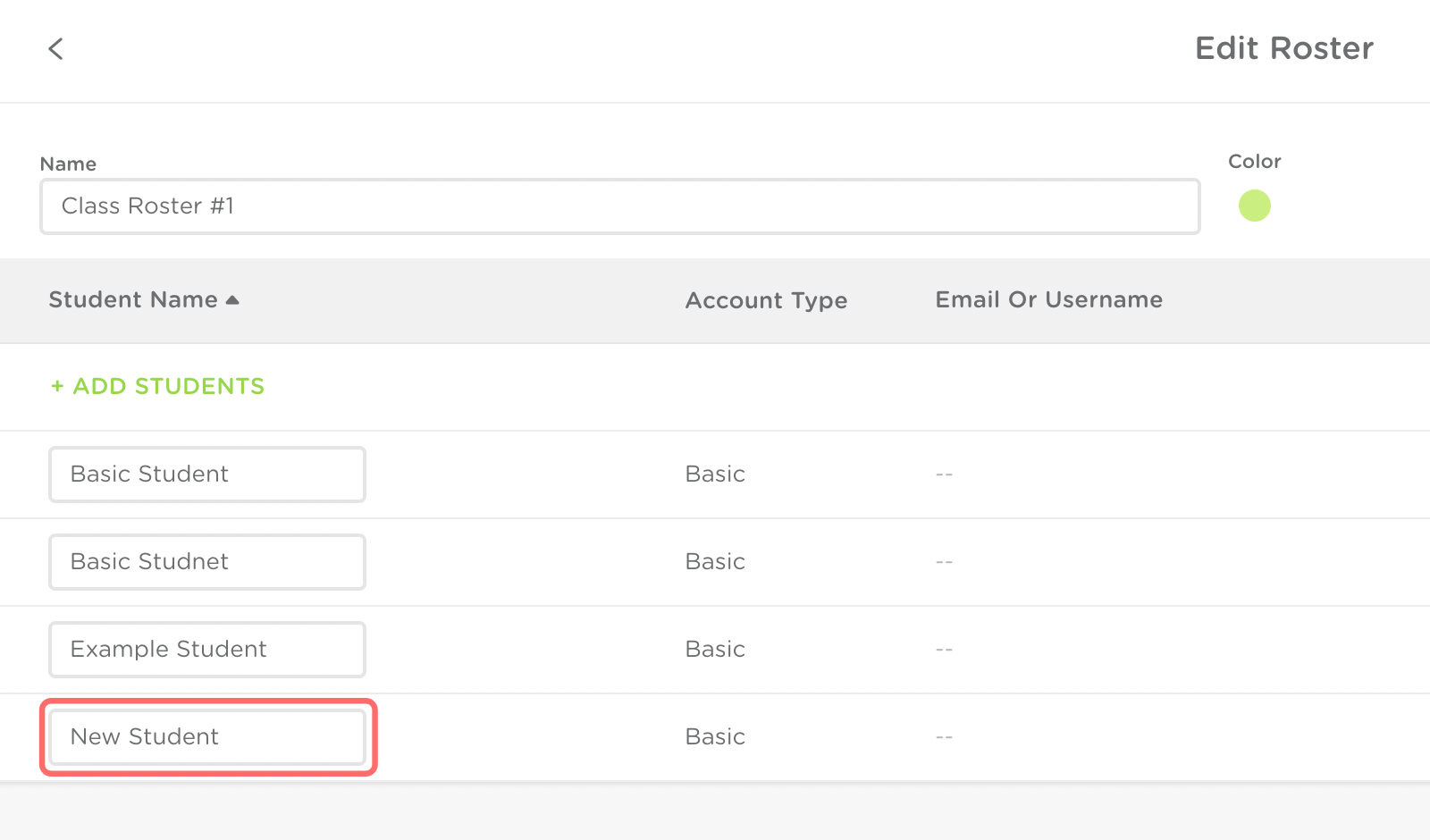
Task: Click New Student's Basic account type
Action: point(715,737)
